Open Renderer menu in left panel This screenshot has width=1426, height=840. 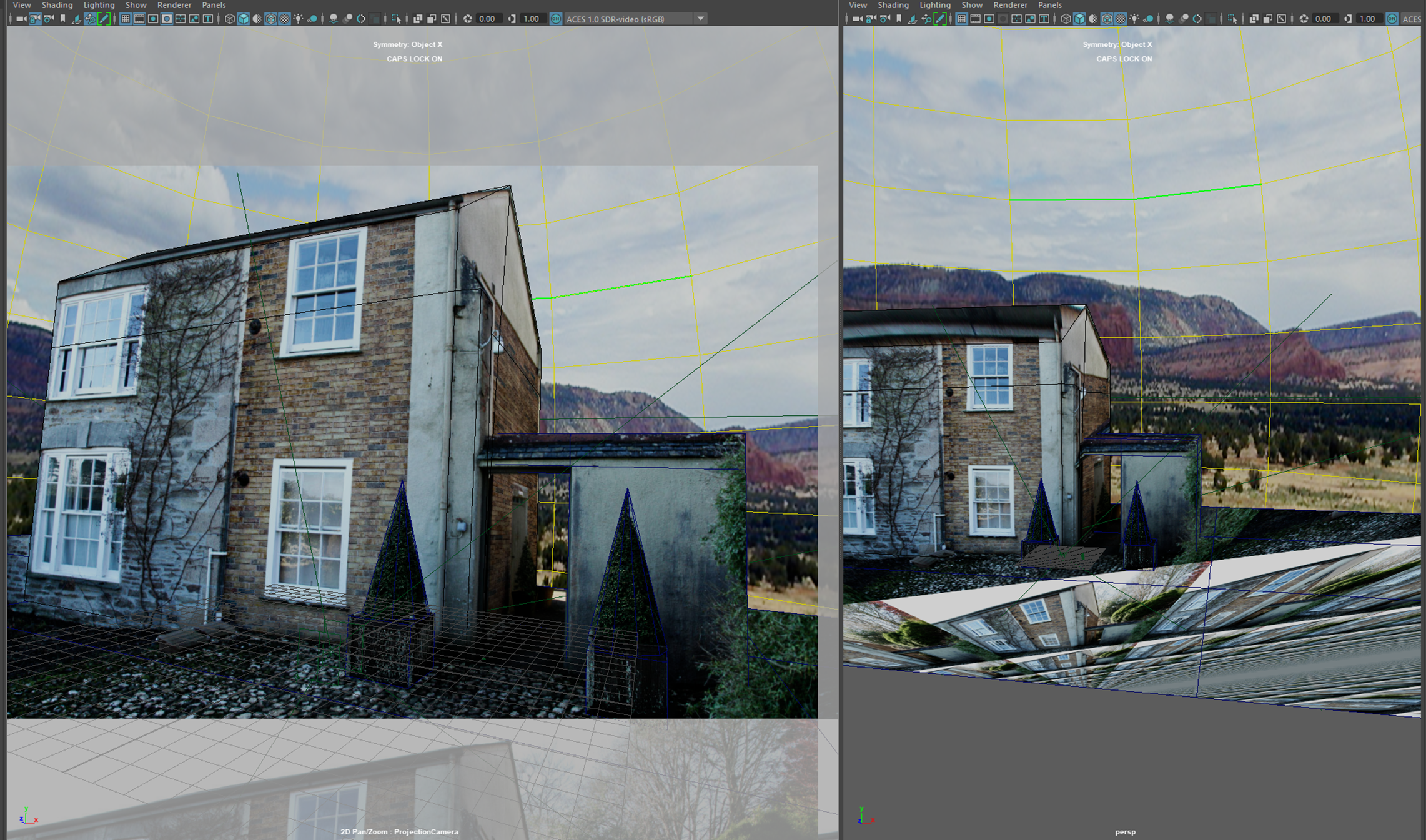[174, 5]
